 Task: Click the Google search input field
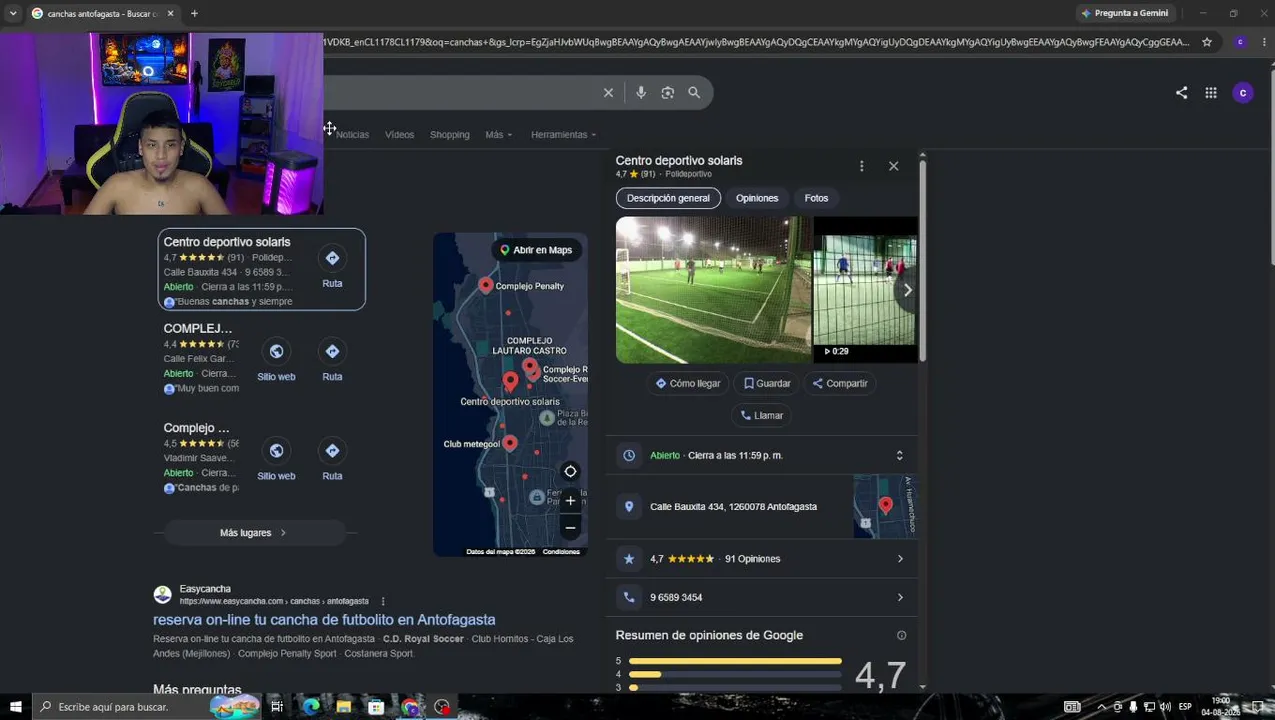pos(460,93)
